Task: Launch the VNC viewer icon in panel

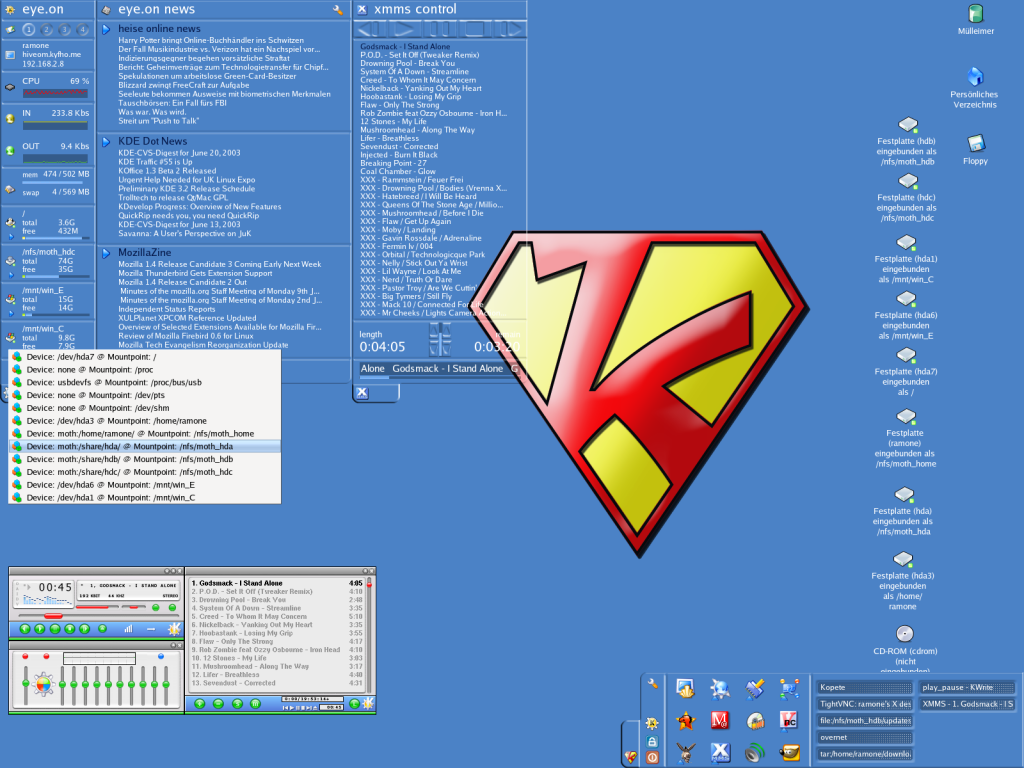Action: (x=790, y=720)
